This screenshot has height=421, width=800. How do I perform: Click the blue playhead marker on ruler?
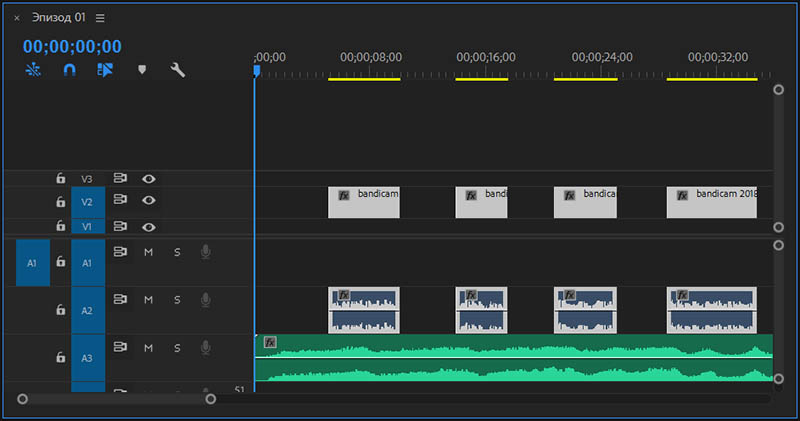point(257,70)
